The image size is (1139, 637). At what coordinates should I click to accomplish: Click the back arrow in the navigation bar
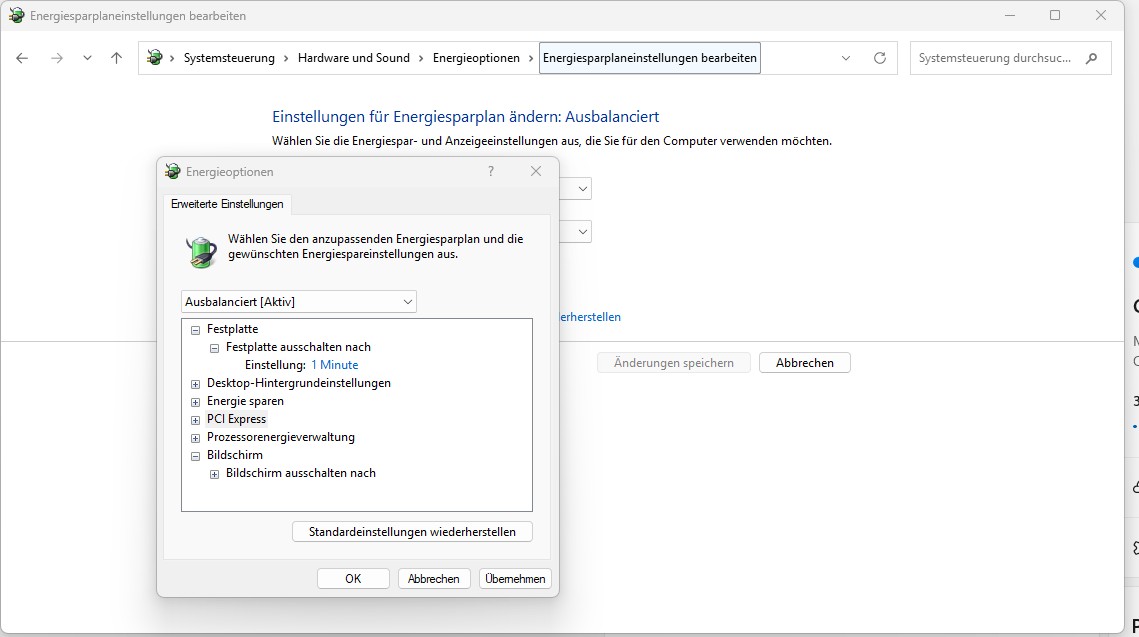[22, 57]
